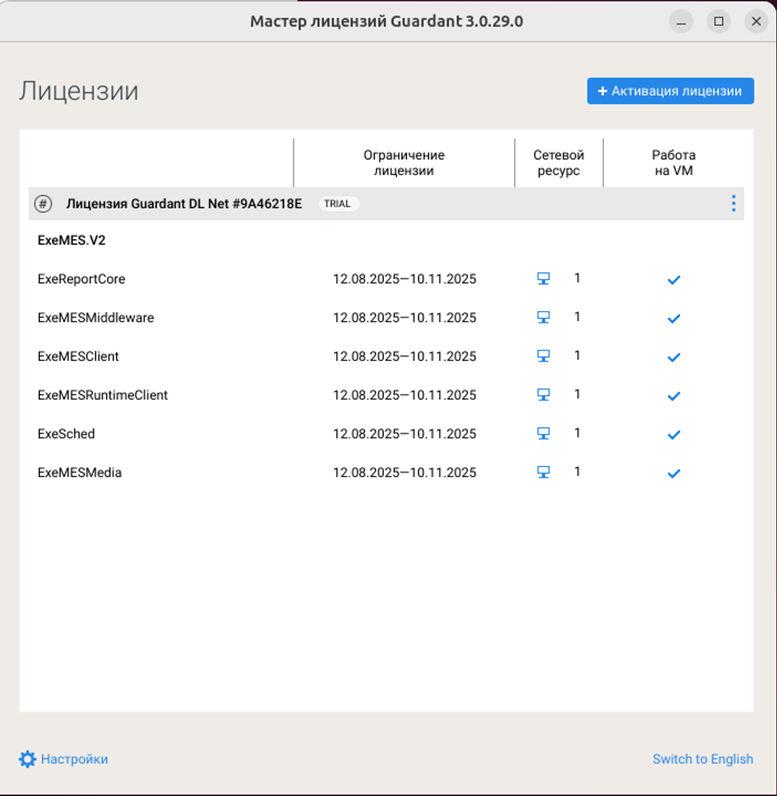Maximize the Мастер лицензий Guardant window
This screenshot has width=777, height=796.
[x=719, y=21]
